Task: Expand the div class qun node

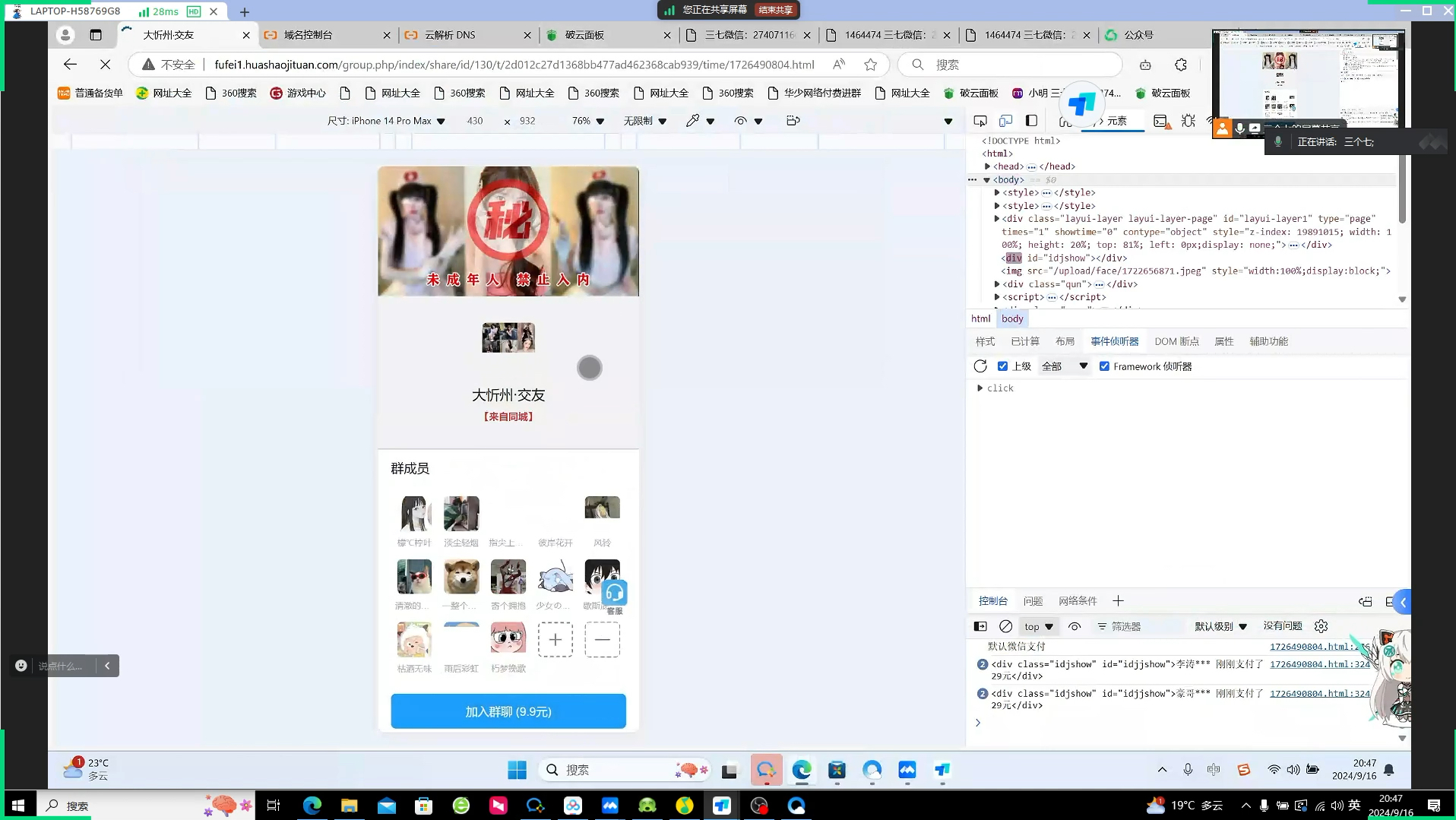Action: [996, 284]
